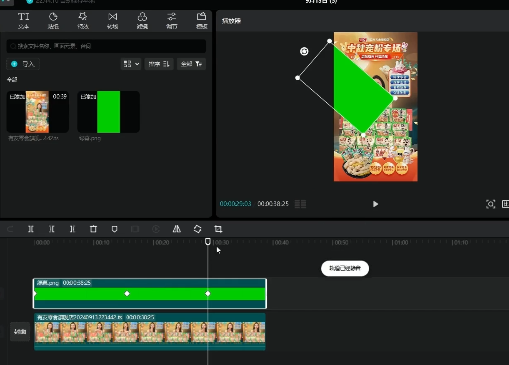509x365 pixels.
Task: Expand the grid view mode dropdown
Action: tap(131, 64)
